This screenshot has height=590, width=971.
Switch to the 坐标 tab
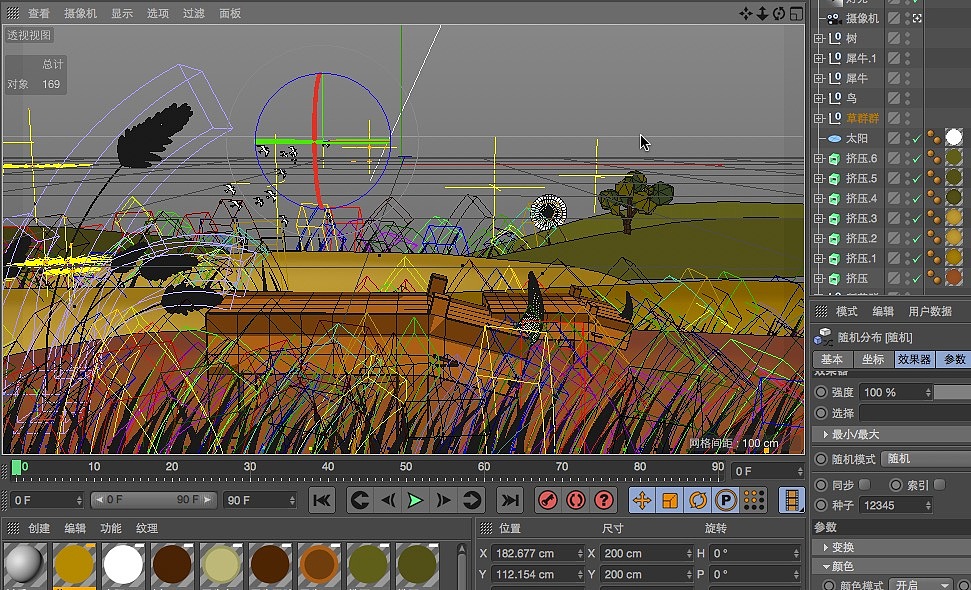873,359
